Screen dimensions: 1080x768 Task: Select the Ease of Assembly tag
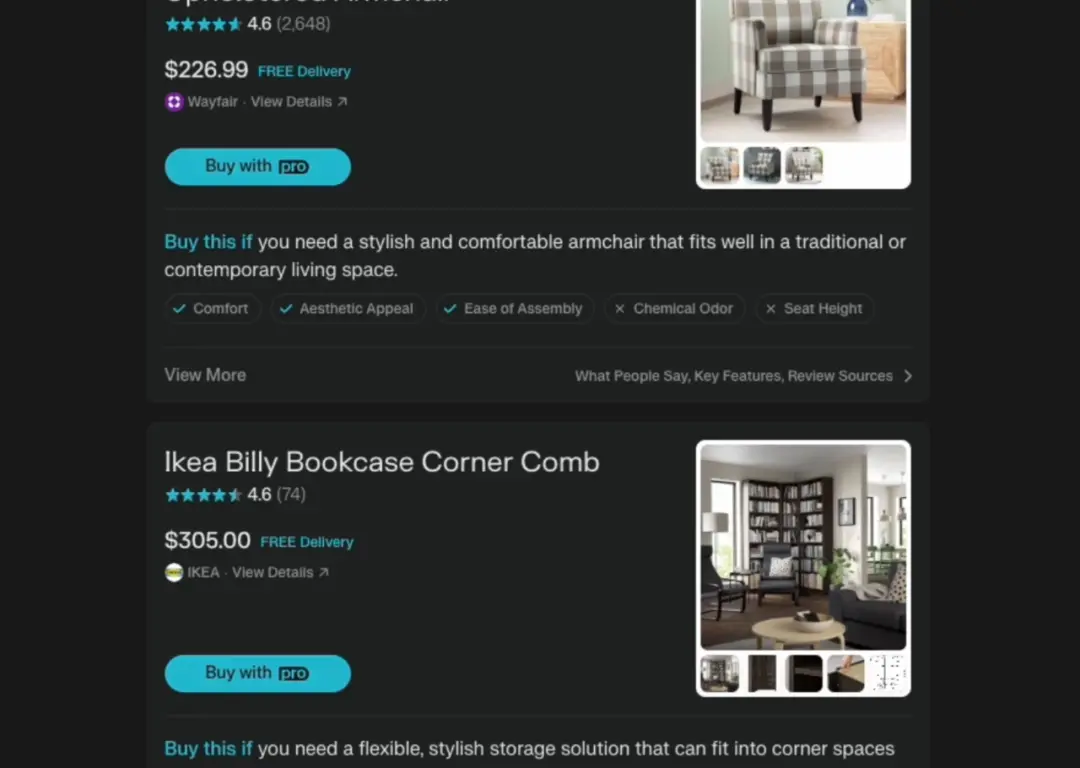(x=515, y=309)
